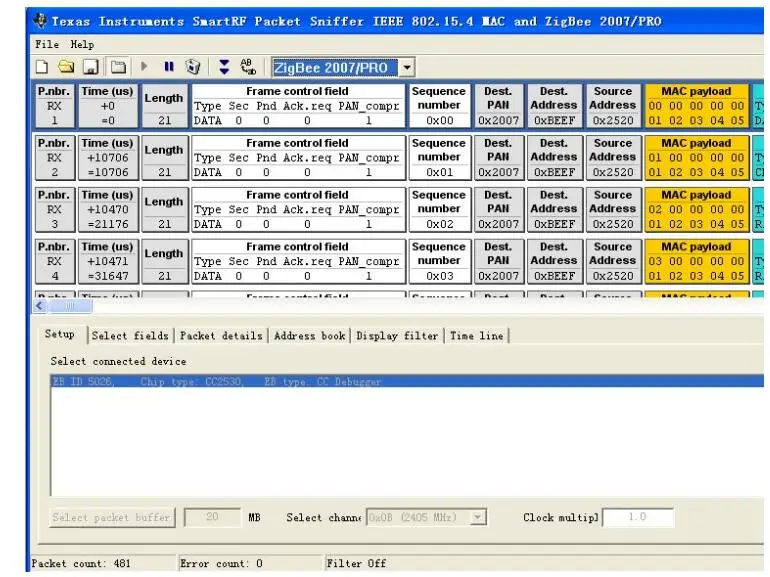770x577 pixels.
Task: Click sequence number cell 0x01
Action: coord(439,158)
